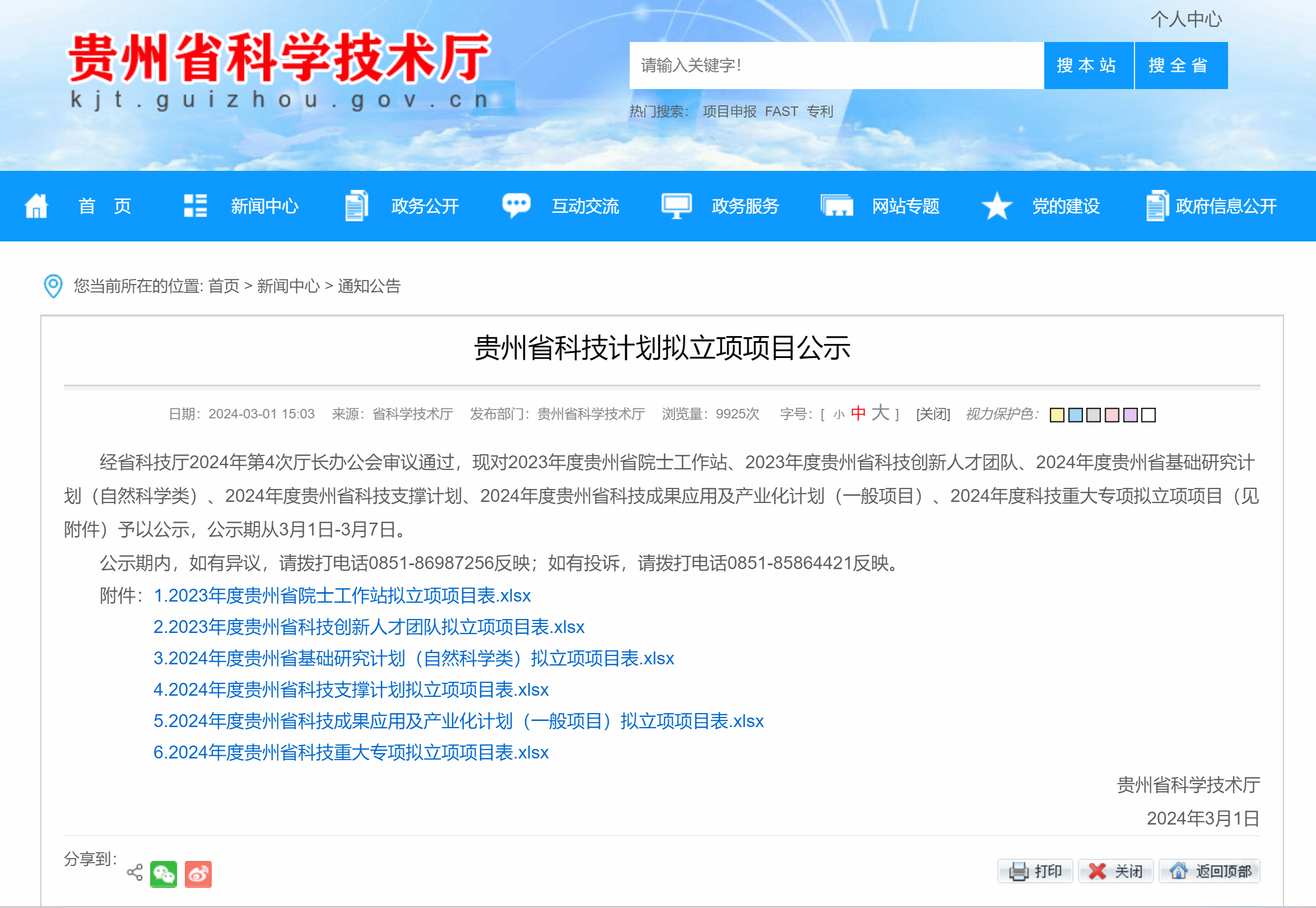Share the article via the WeChat icon
Viewport: 1316px width, 908px height.
coord(163,874)
